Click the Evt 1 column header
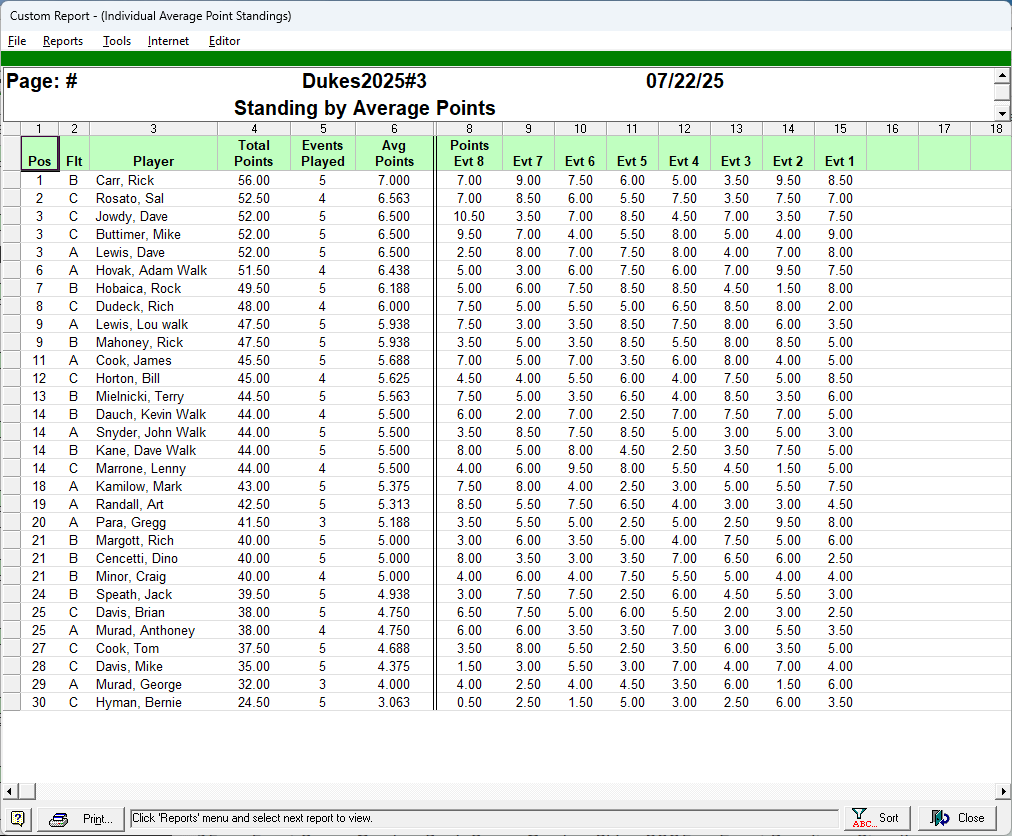 click(x=840, y=161)
